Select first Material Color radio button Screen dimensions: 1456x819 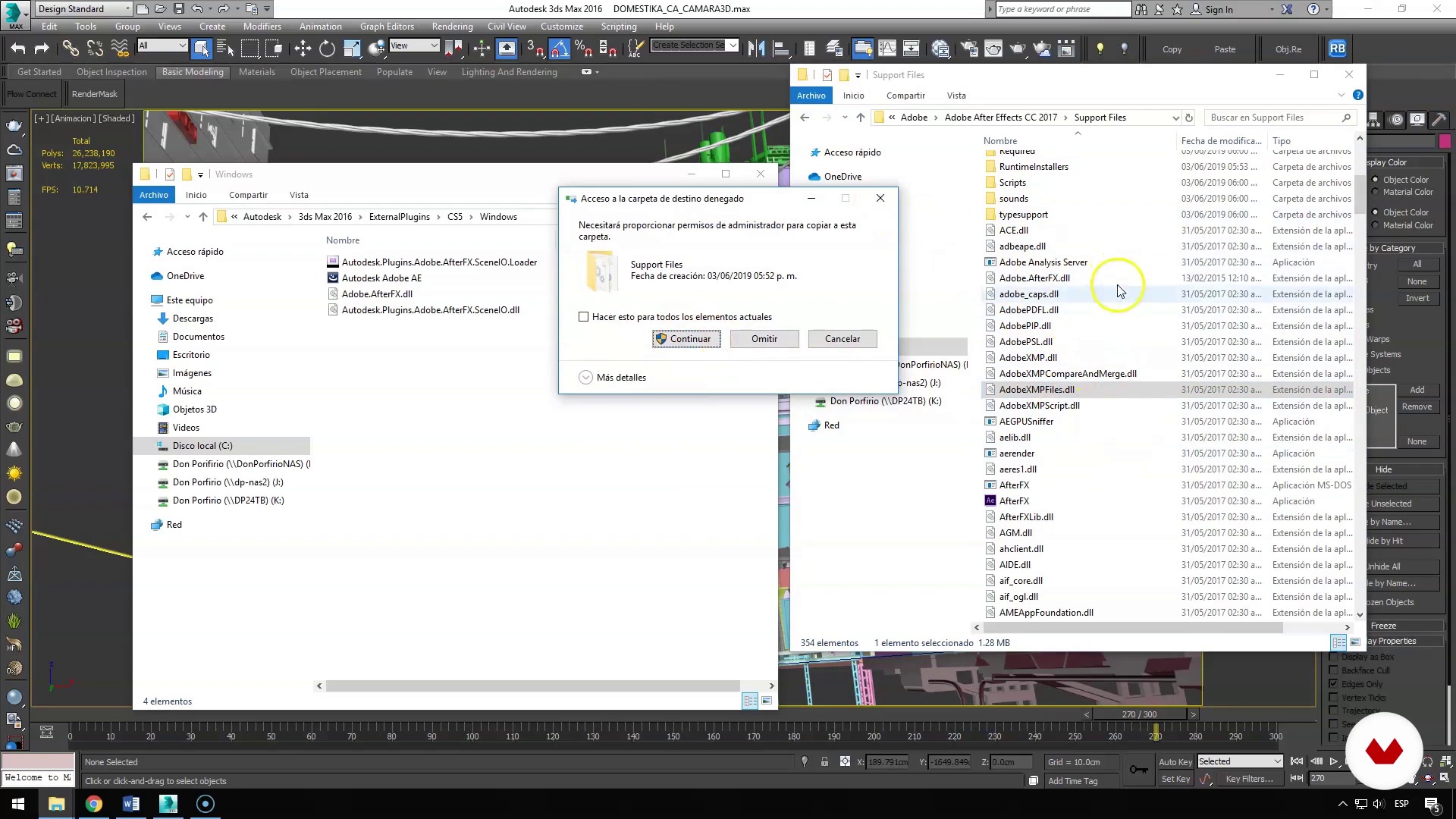click(1375, 192)
